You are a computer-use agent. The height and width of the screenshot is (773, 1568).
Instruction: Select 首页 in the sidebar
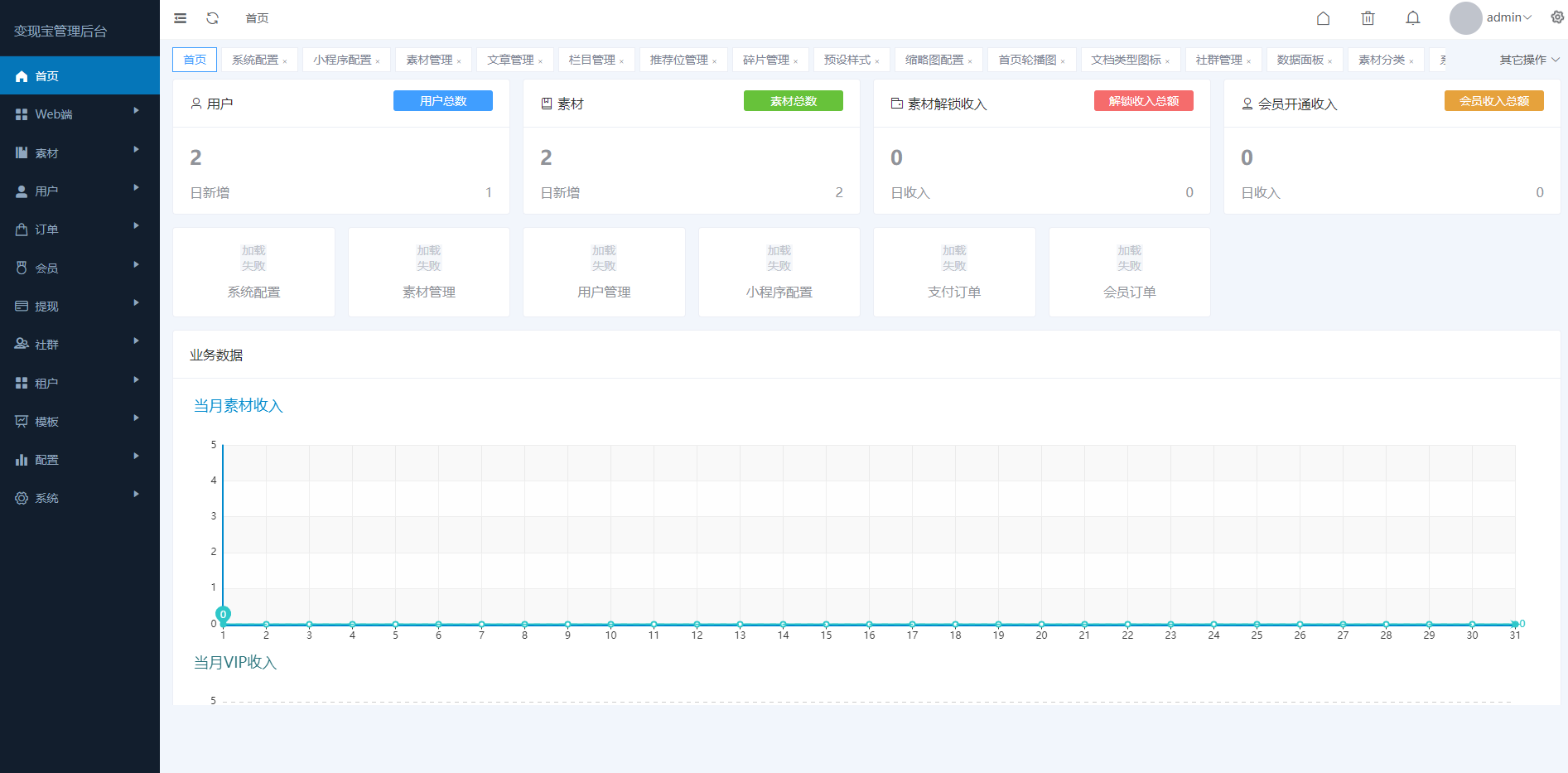click(80, 76)
